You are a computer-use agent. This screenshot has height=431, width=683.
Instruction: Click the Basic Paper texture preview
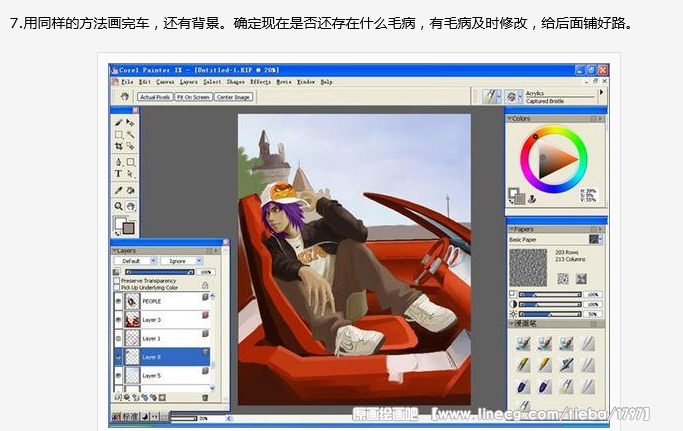coord(528,268)
